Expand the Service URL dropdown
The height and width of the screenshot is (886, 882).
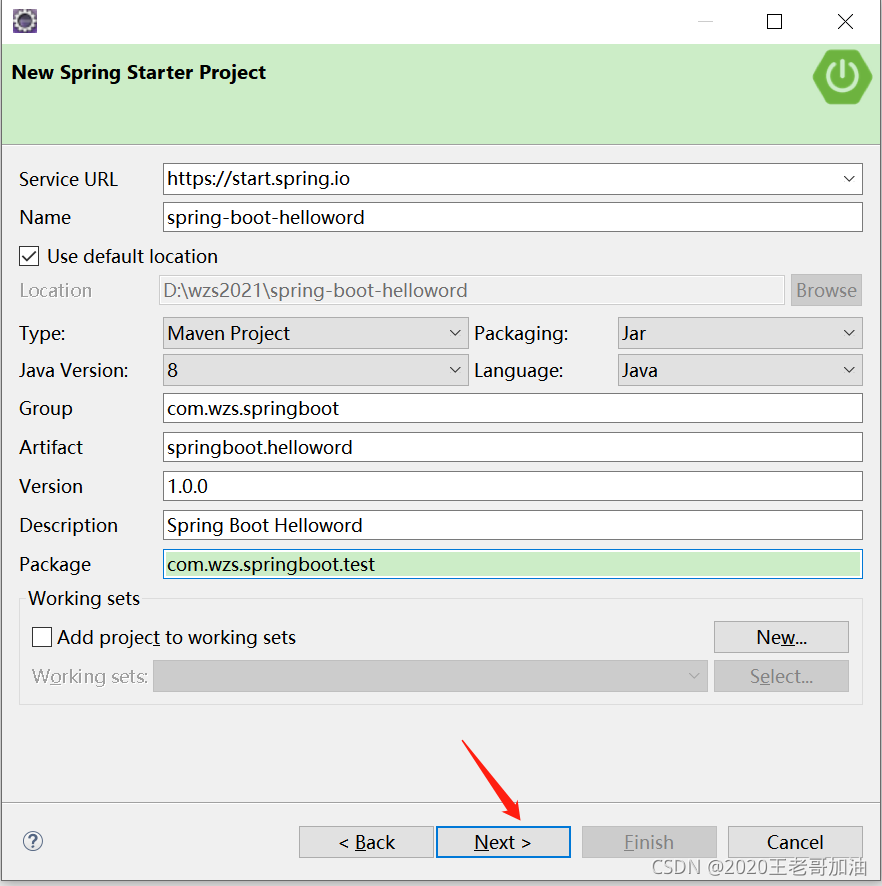(x=849, y=179)
